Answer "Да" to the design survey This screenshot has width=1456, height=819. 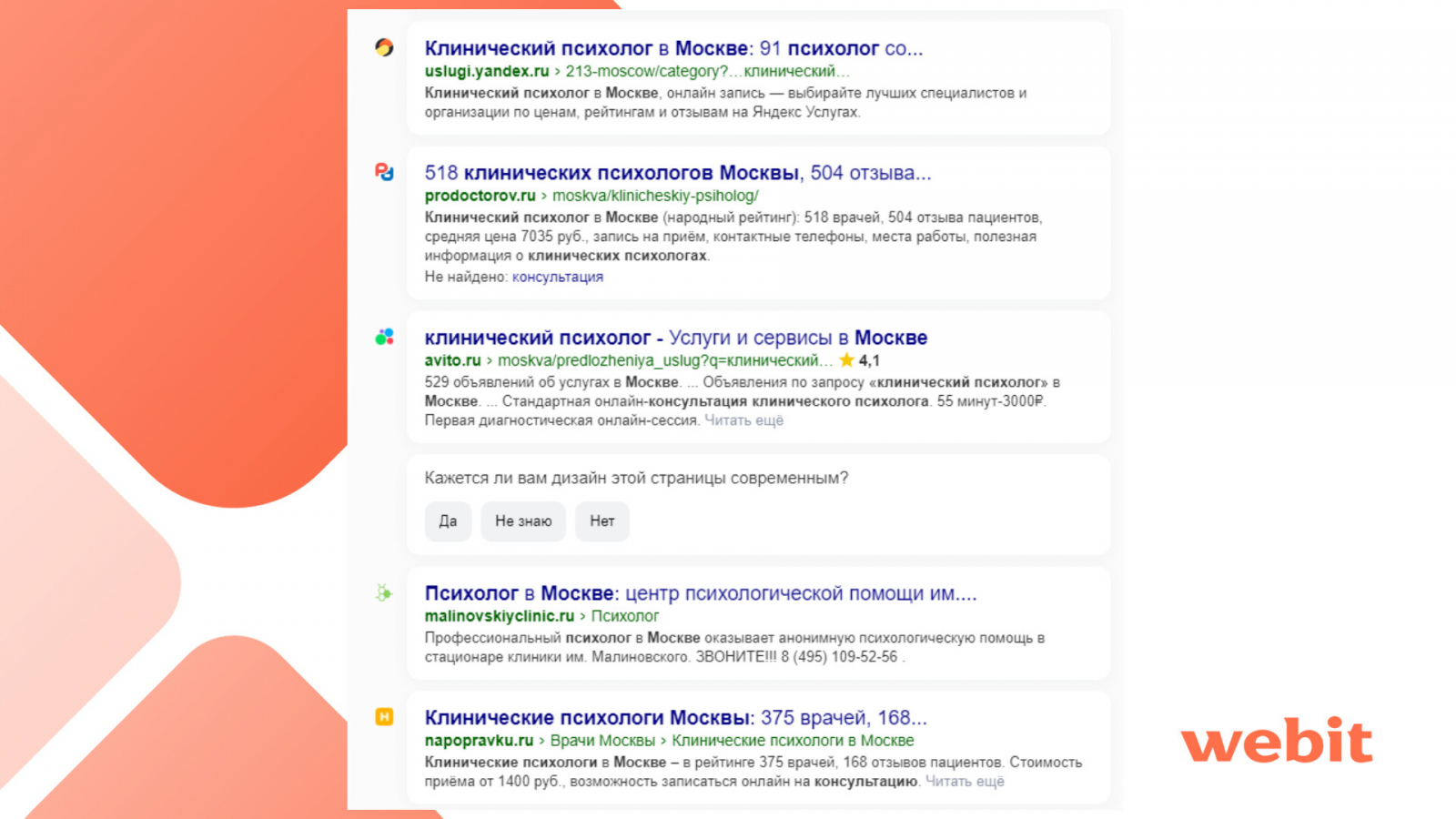tap(448, 521)
